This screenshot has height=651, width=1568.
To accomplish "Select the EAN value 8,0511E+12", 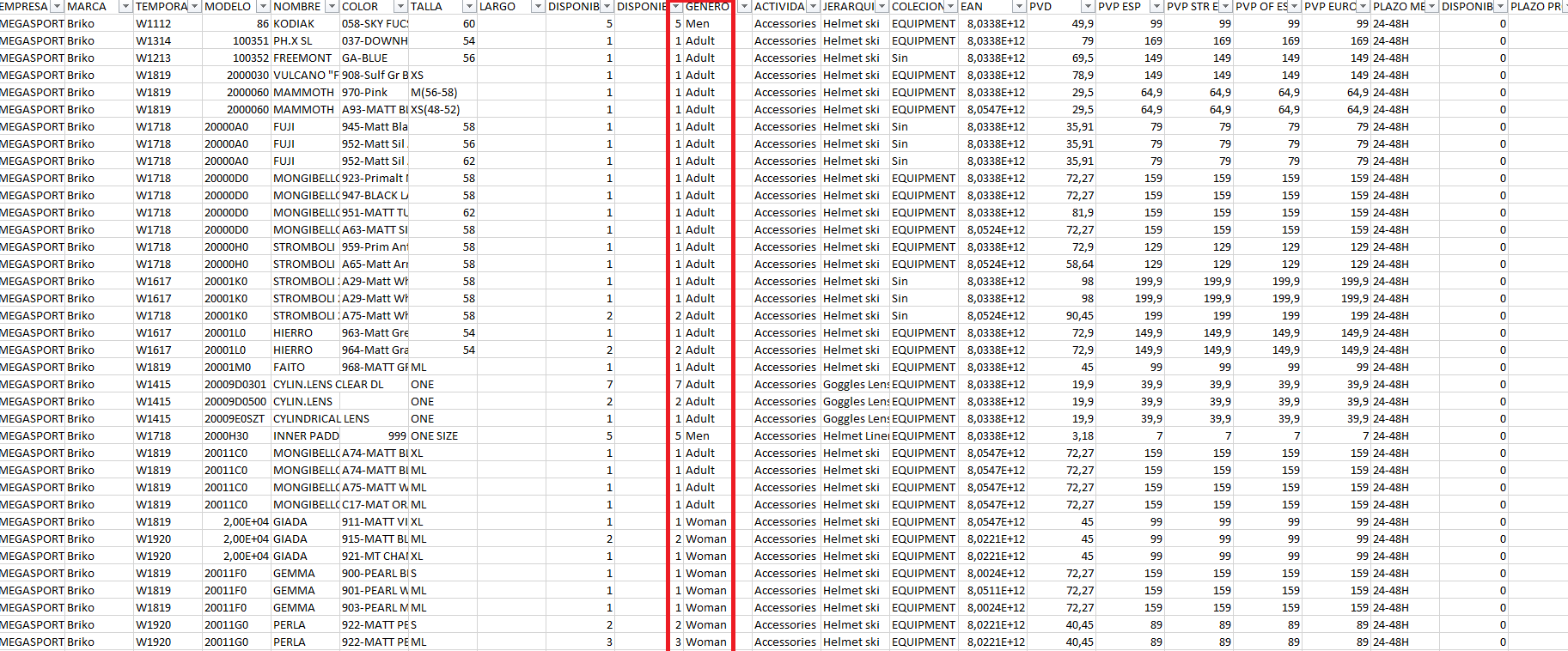I will coord(992,591).
